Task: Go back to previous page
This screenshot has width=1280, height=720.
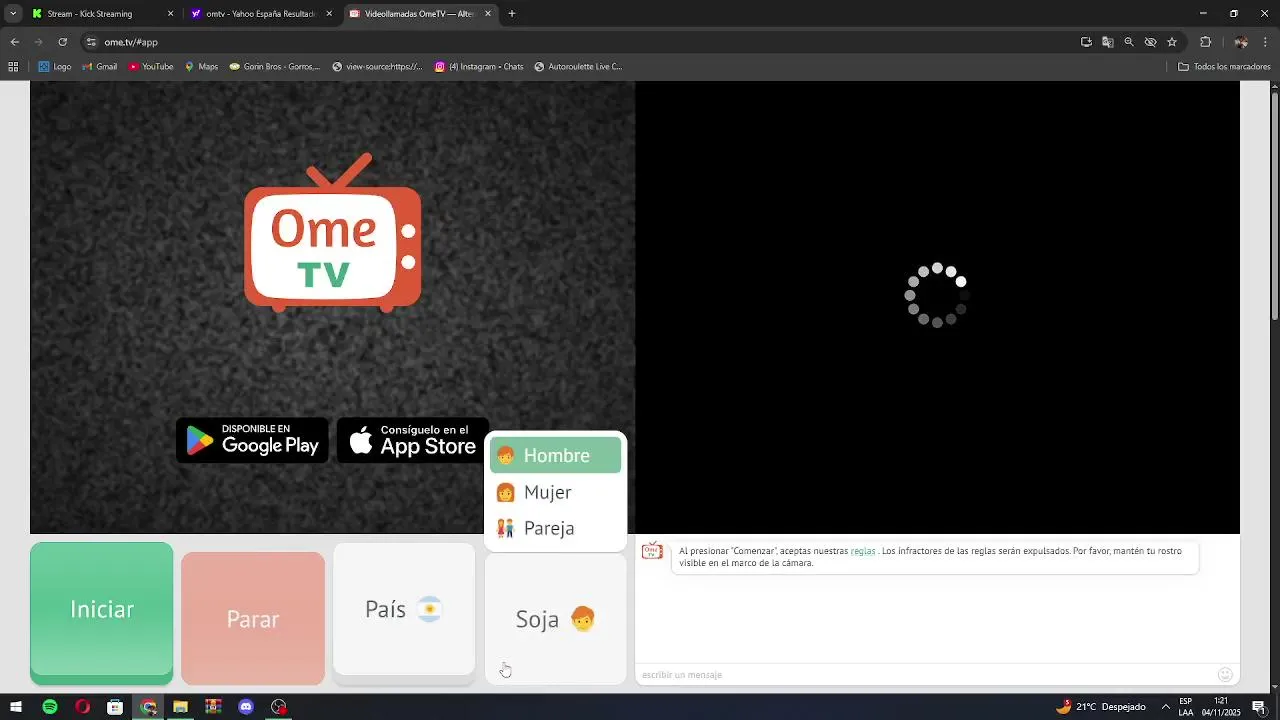Action: point(14,42)
